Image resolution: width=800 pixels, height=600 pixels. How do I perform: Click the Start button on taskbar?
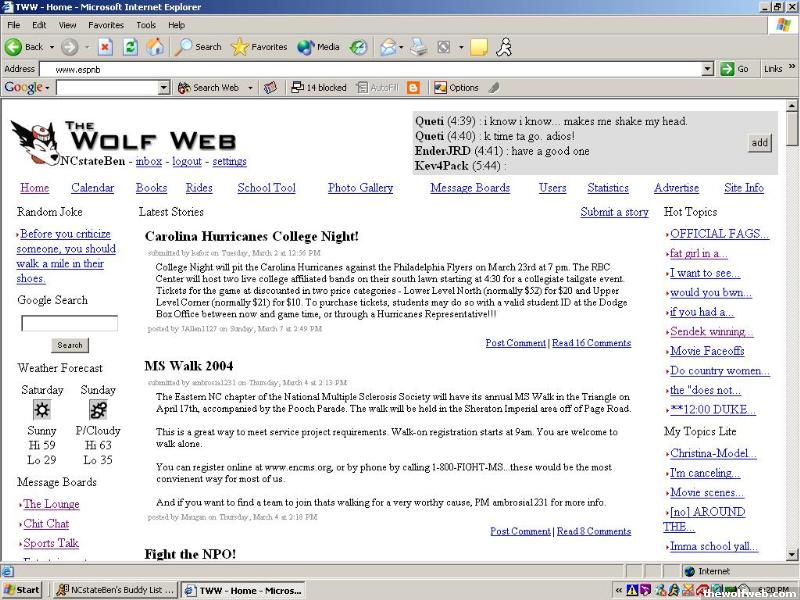pyautogui.click(x=22, y=590)
